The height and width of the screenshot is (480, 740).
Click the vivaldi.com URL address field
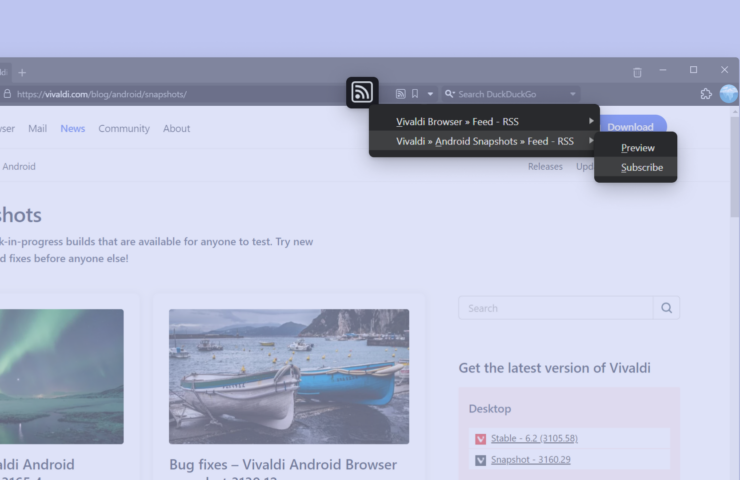(x=102, y=94)
